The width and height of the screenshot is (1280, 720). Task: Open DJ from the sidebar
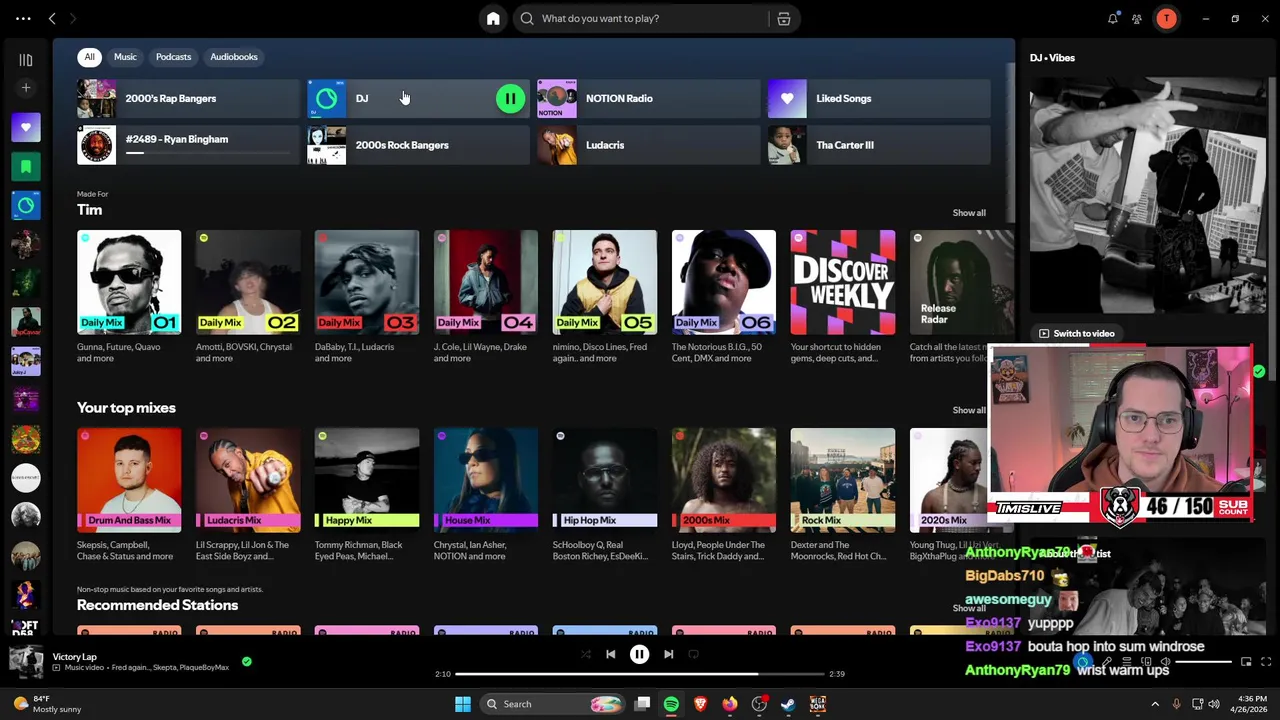[26, 205]
